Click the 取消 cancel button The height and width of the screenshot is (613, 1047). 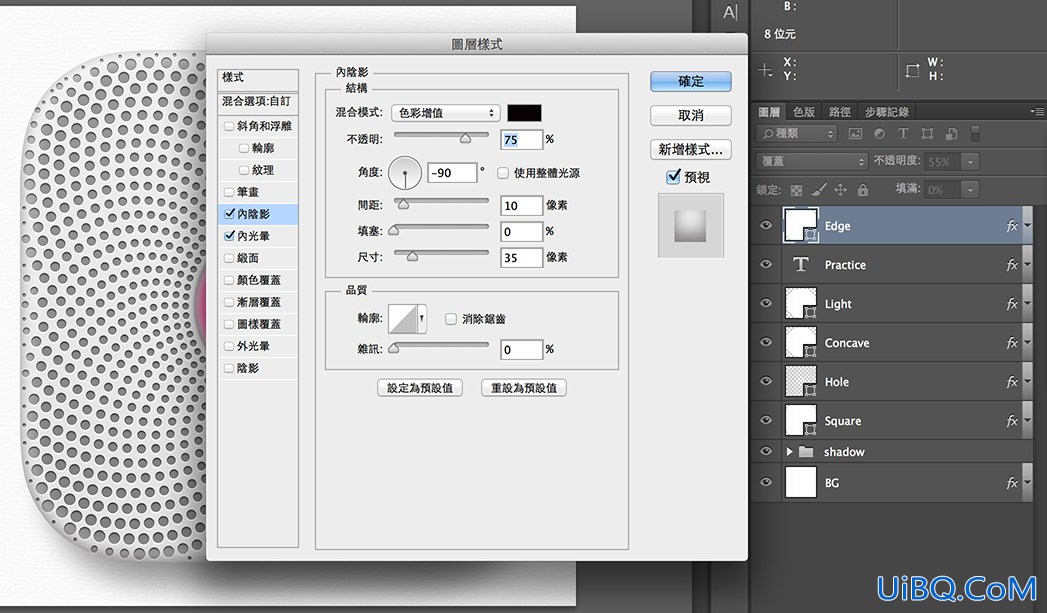(x=690, y=116)
